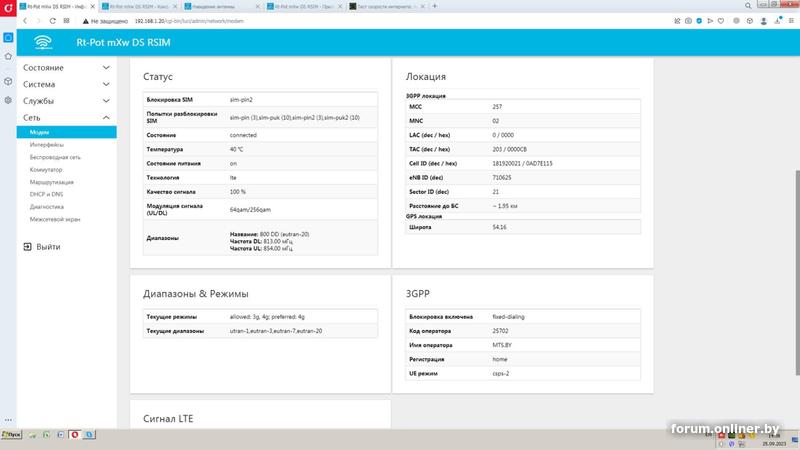The width and height of the screenshot is (800, 450).
Task: Click the eNB ID value '710625'
Action: click(502, 178)
